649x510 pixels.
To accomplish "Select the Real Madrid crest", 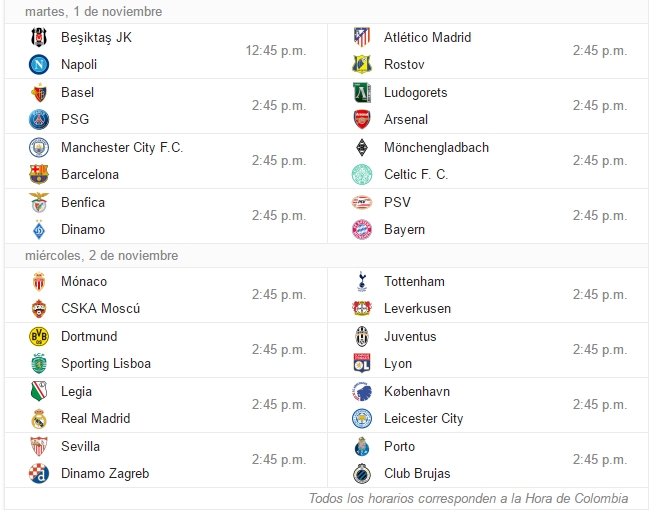I will (x=39, y=419).
